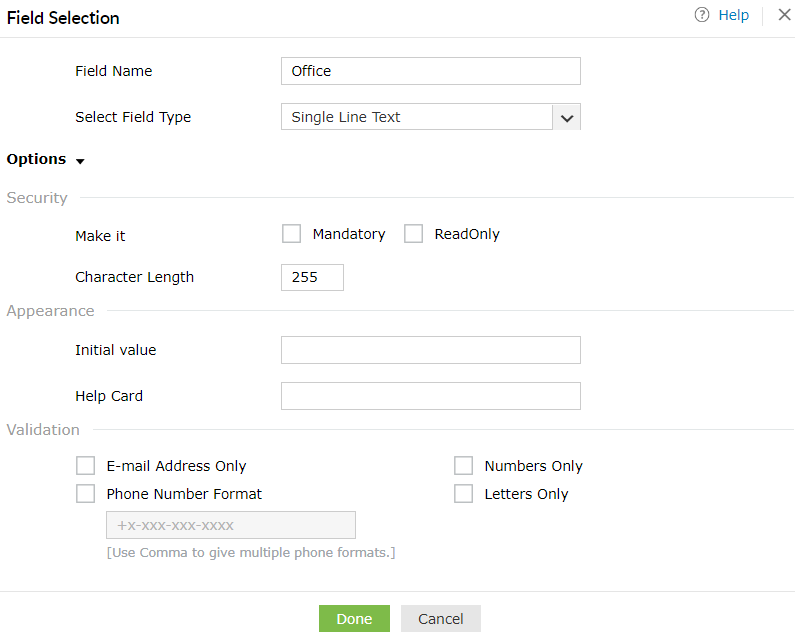Click the Options heading label
Screen dimensions: 795x640
pos(36,159)
